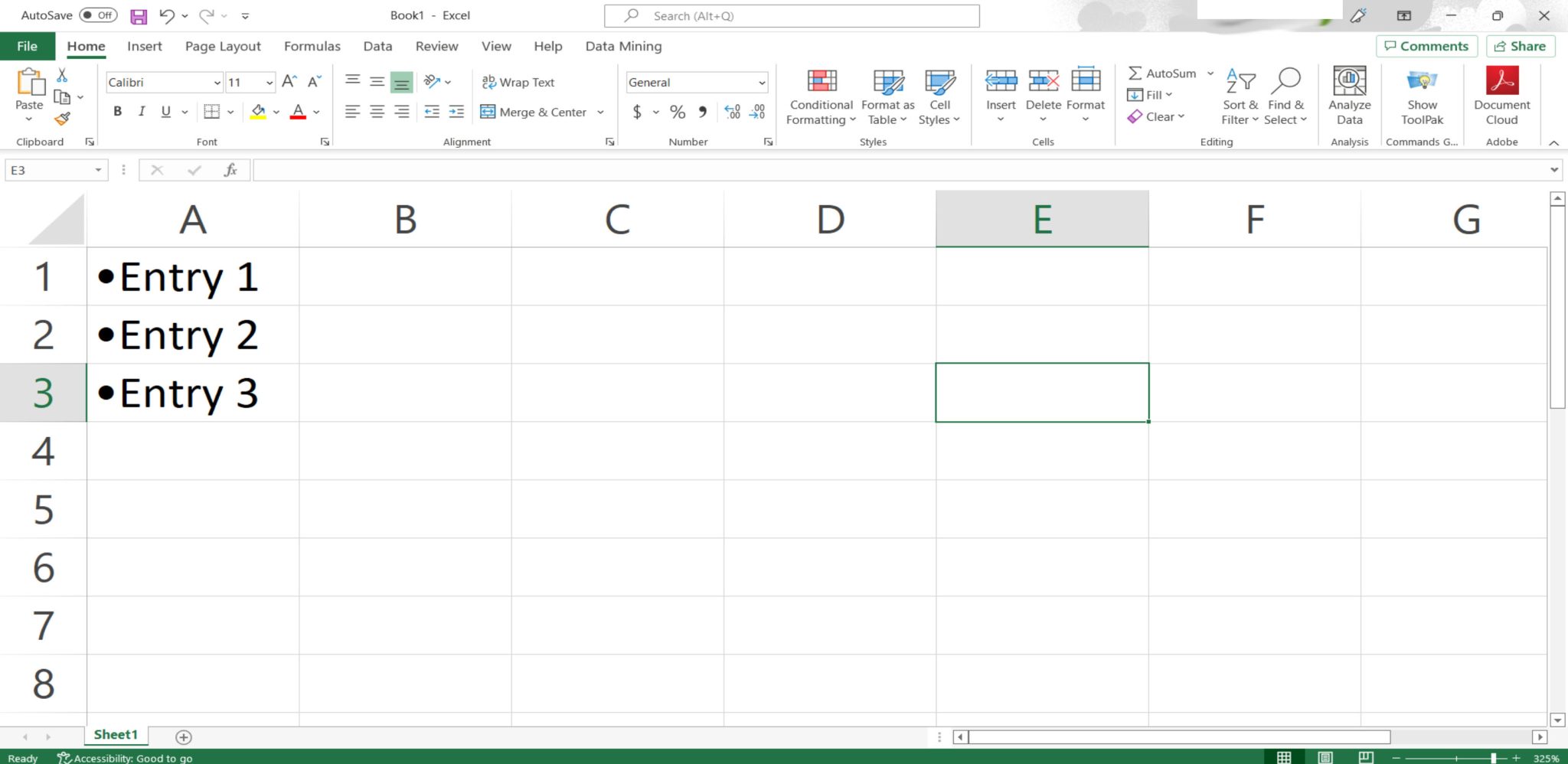Switch to the Formulas ribbon tab
The height and width of the screenshot is (764, 1568).
(x=312, y=46)
